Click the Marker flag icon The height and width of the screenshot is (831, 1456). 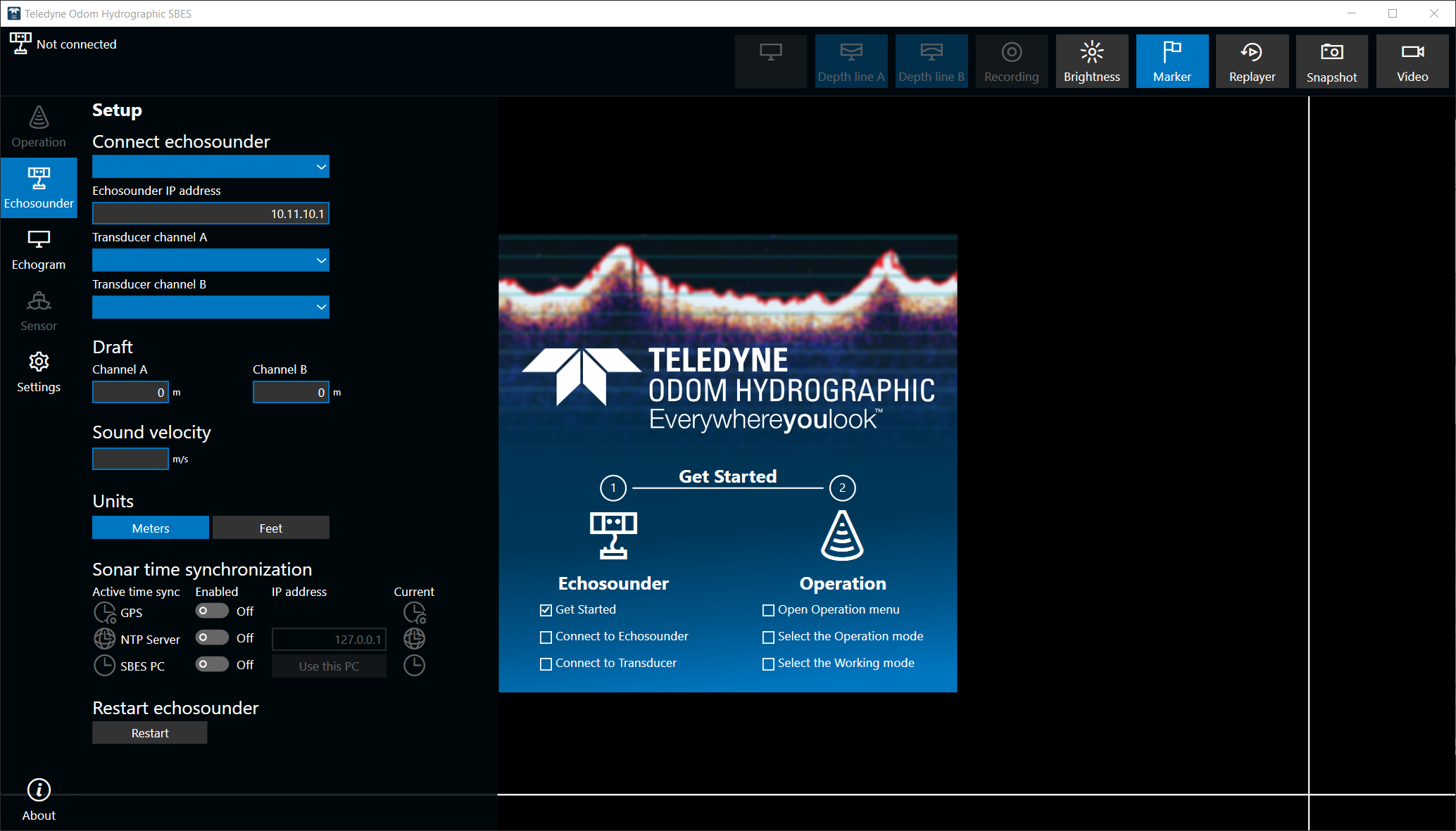coord(1172,52)
